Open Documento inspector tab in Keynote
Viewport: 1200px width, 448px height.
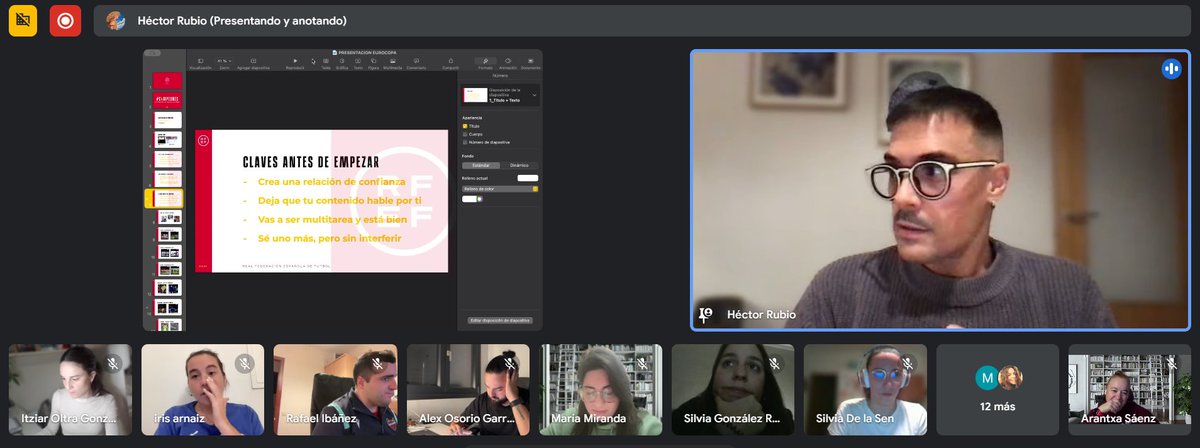tap(530, 64)
